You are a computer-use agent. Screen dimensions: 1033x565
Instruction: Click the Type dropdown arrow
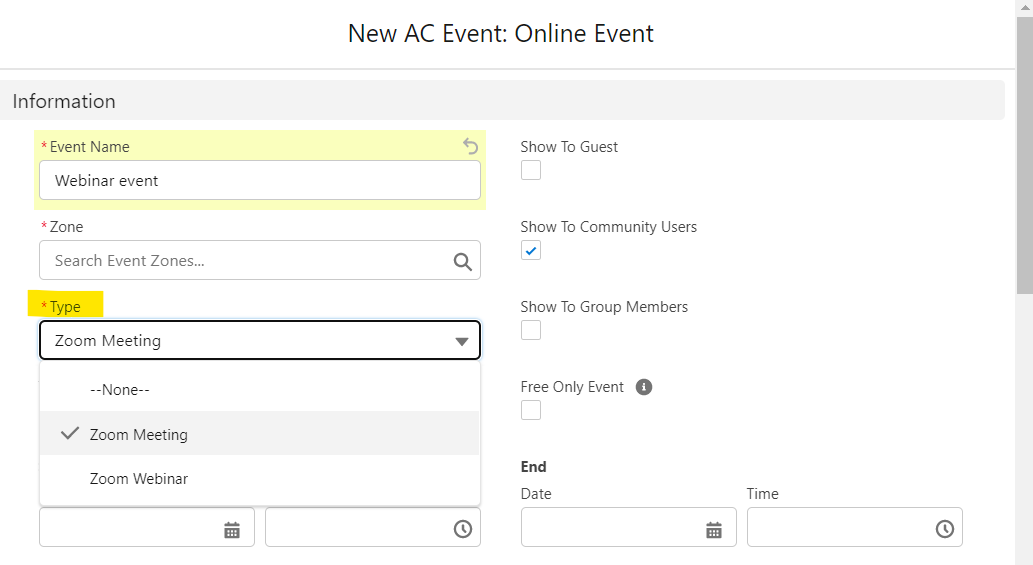(x=461, y=342)
